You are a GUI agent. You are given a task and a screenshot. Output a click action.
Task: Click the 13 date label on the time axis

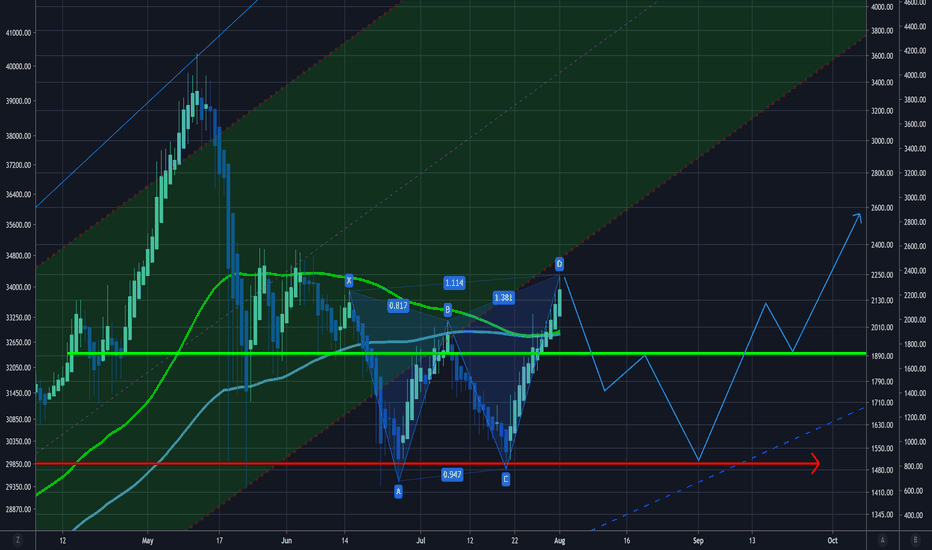(x=752, y=540)
